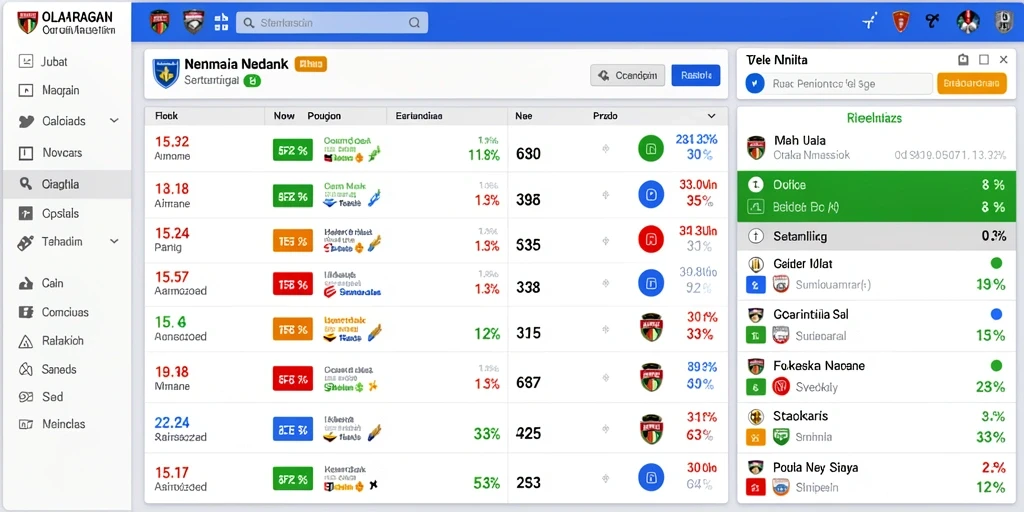The image size is (1024, 512).
Task: Click the red shield icon at top right
Action: click(x=901, y=22)
